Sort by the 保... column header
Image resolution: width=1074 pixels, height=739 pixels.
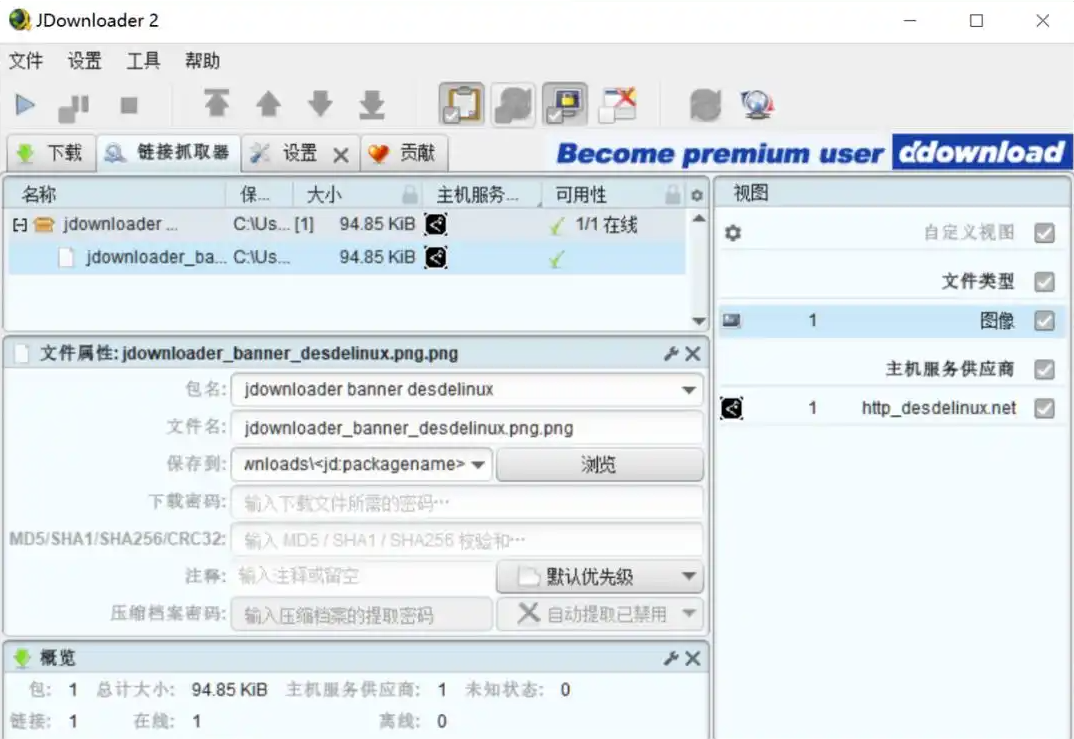pyautogui.click(x=258, y=195)
